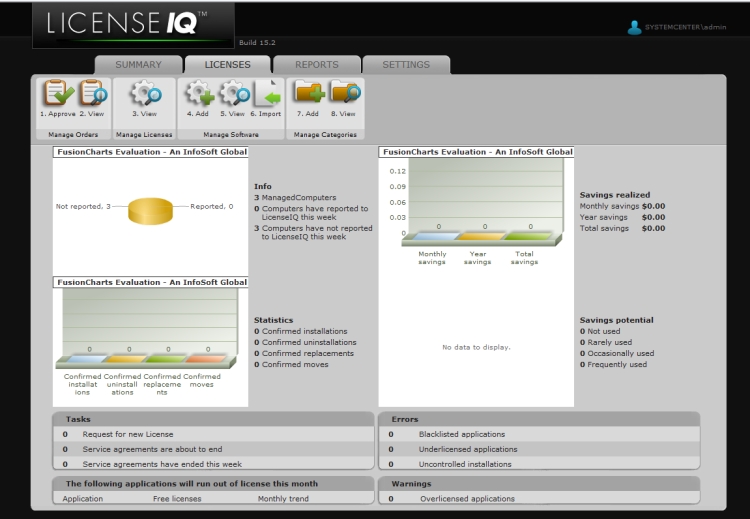Open the View orders icon
Screen dimensions: 750x519
point(93,93)
